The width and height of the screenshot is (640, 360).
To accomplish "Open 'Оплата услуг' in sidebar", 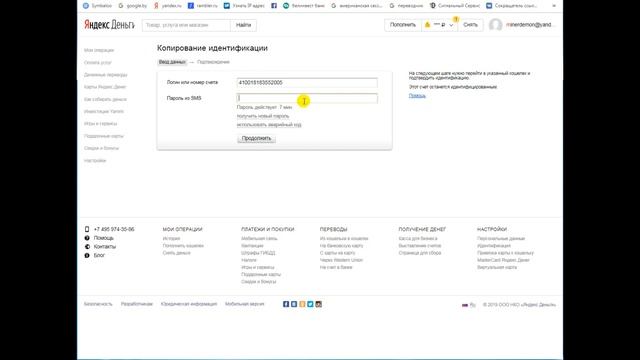I will pyautogui.click(x=98, y=62).
